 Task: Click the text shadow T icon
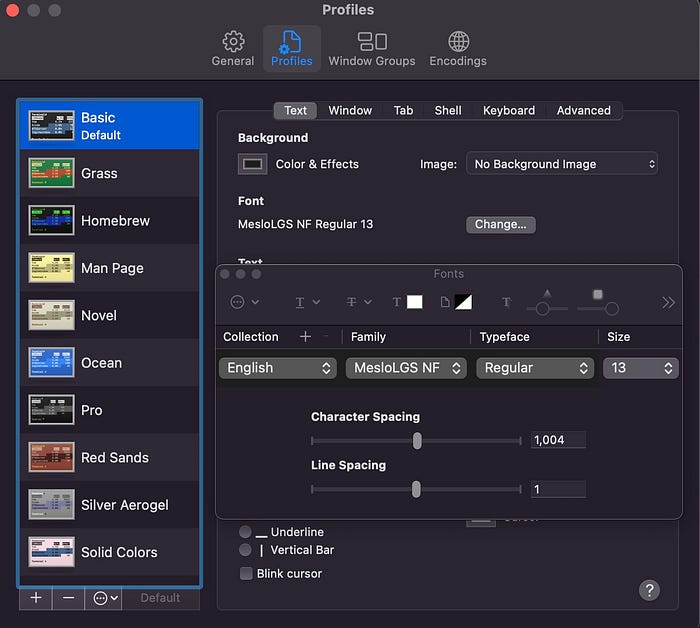click(506, 302)
